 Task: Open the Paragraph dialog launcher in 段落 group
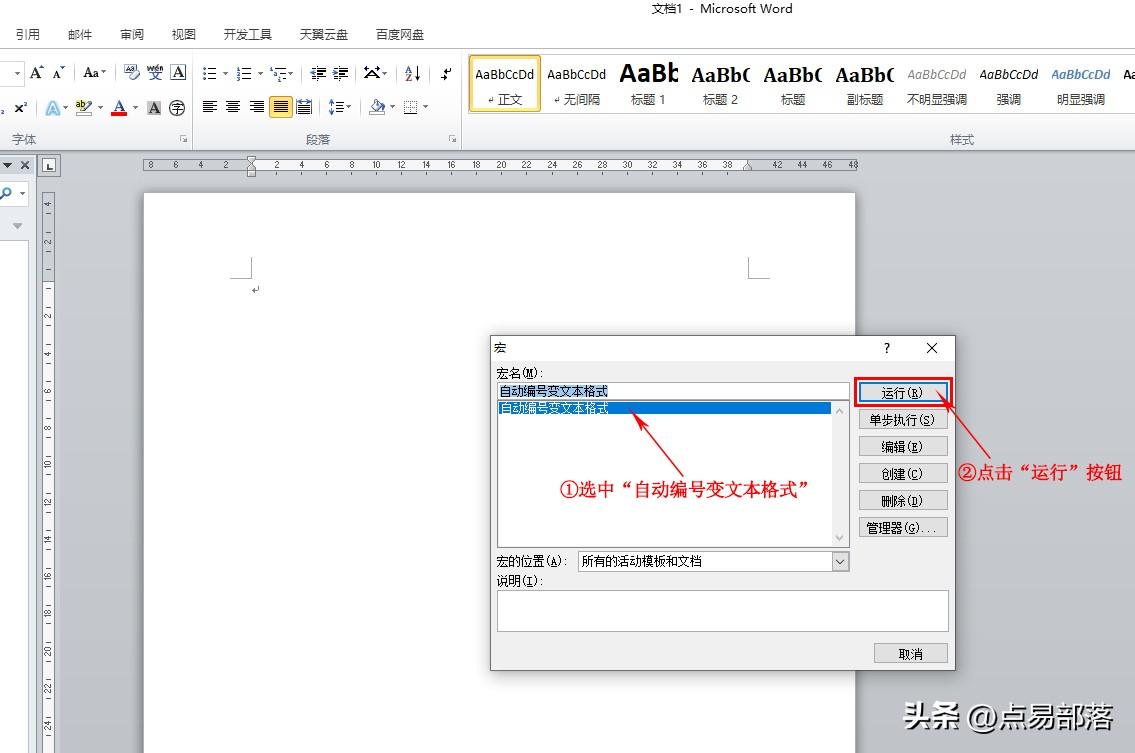(452, 138)
